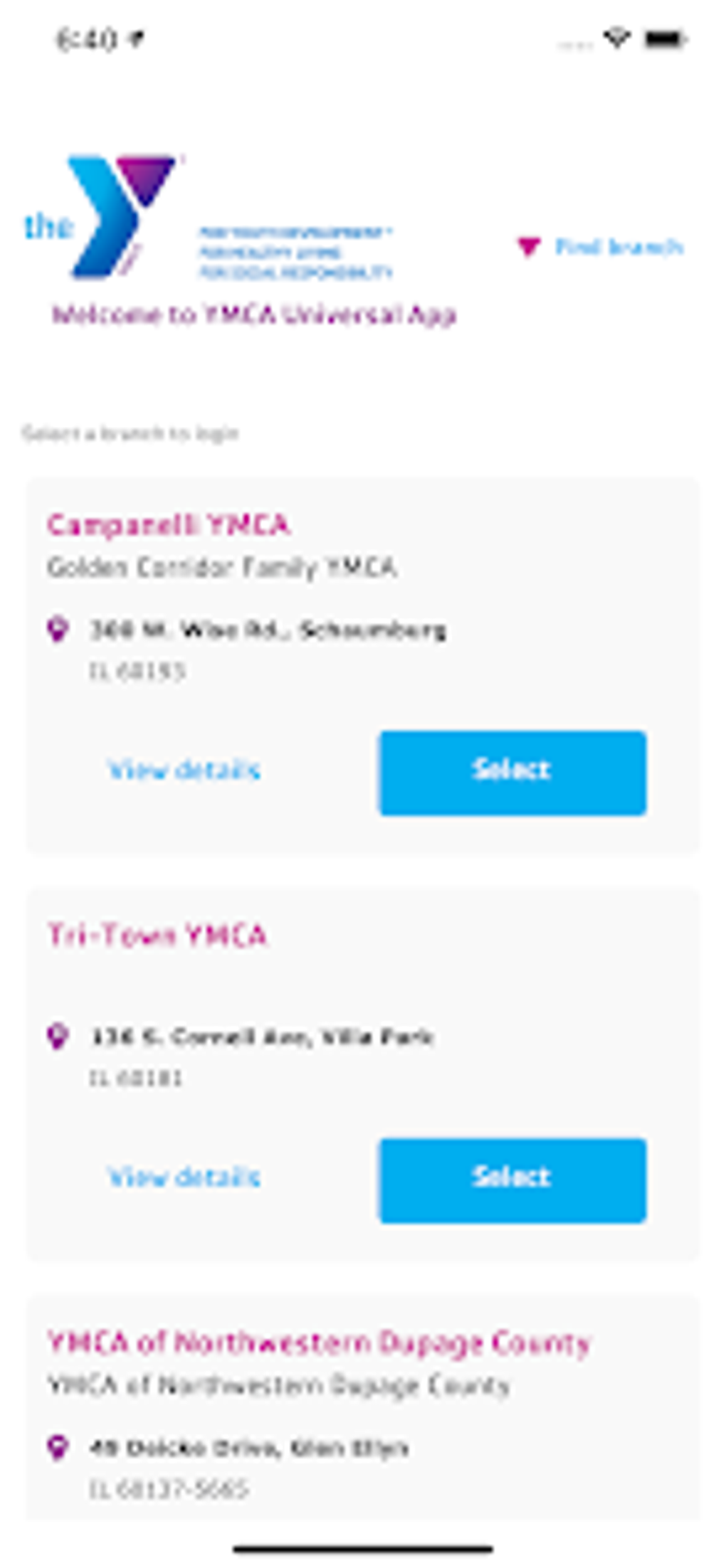Click the Wi-Fi status icon
Screen dimensions: 726x1568
tap(616, 38)
